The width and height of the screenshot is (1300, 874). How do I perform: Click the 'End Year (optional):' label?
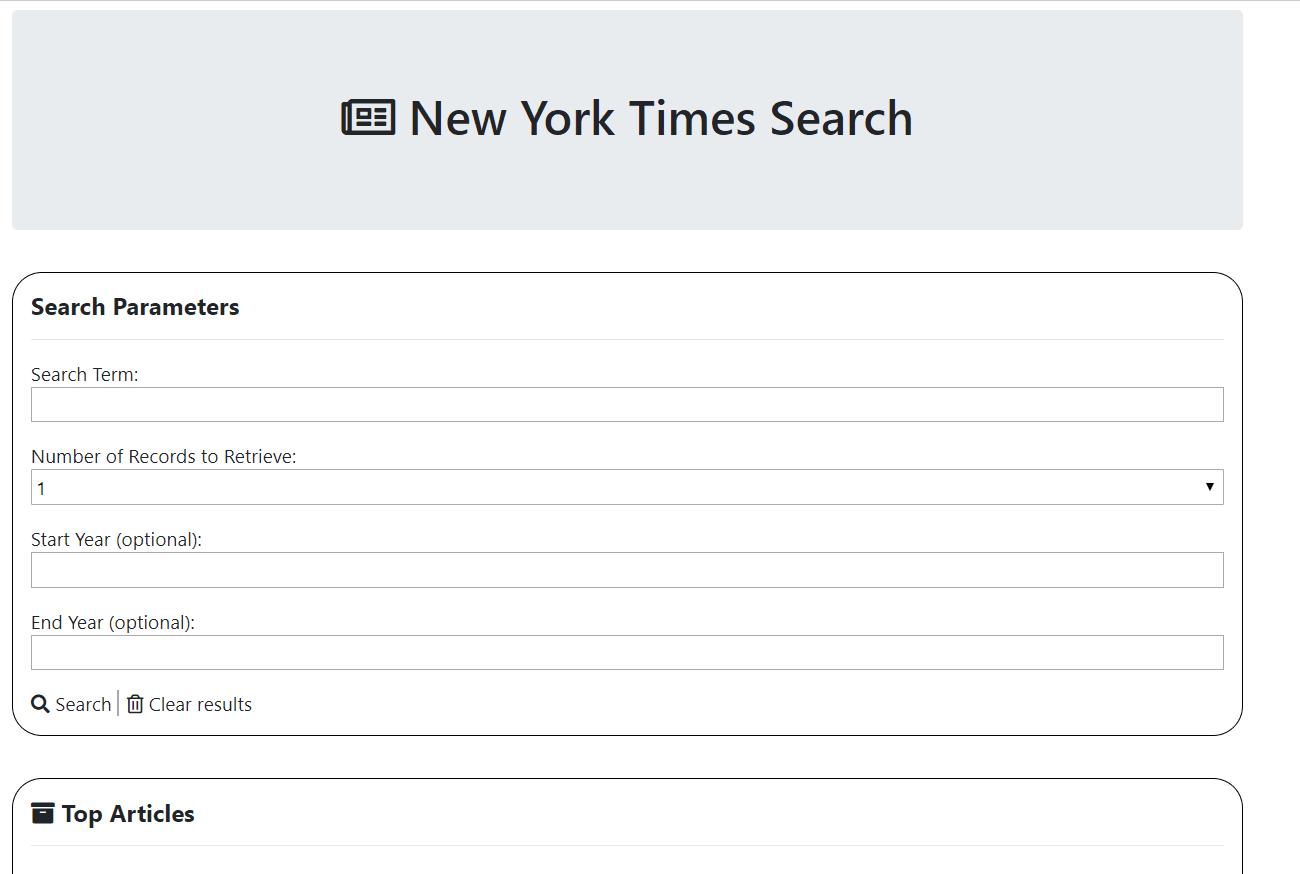click(113, 622)
